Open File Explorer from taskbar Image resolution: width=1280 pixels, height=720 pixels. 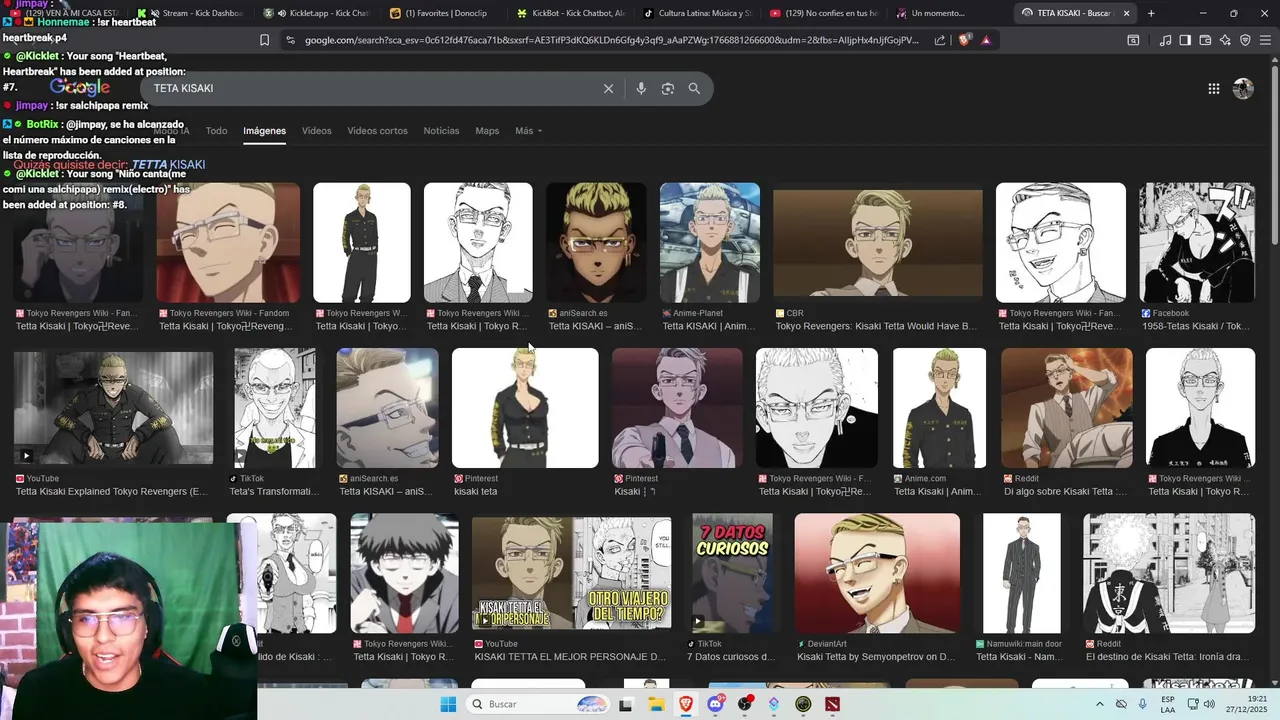[x=656, y=704]
